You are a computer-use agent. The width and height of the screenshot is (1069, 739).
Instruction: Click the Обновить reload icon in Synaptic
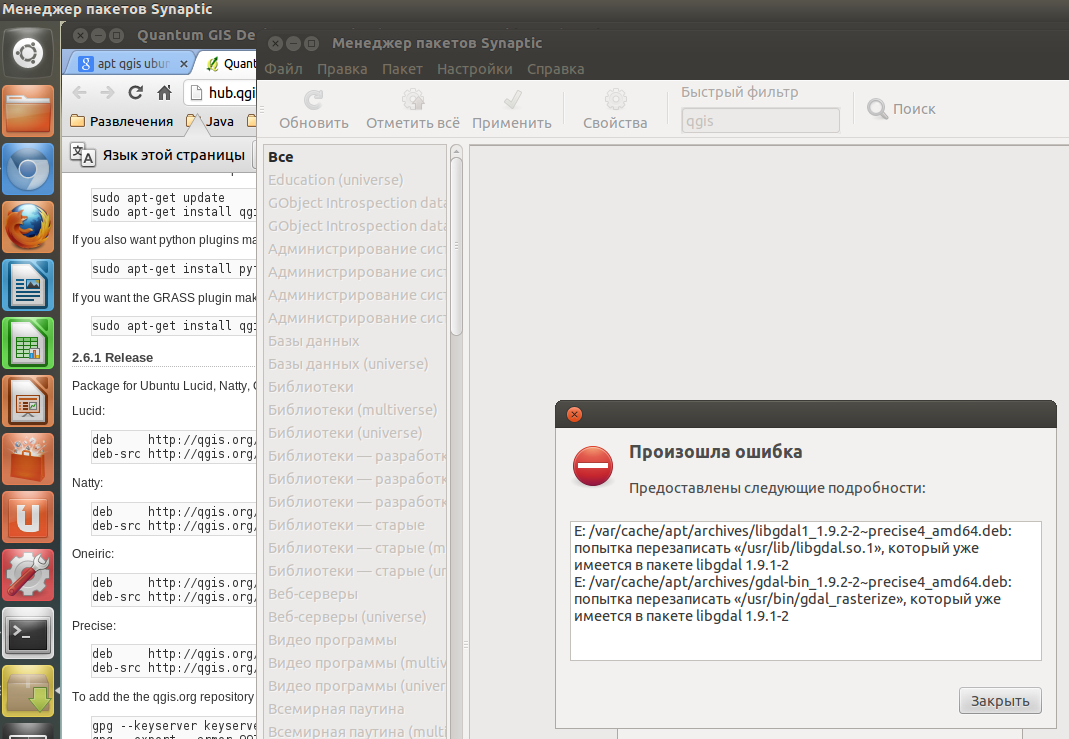(314, 100)
